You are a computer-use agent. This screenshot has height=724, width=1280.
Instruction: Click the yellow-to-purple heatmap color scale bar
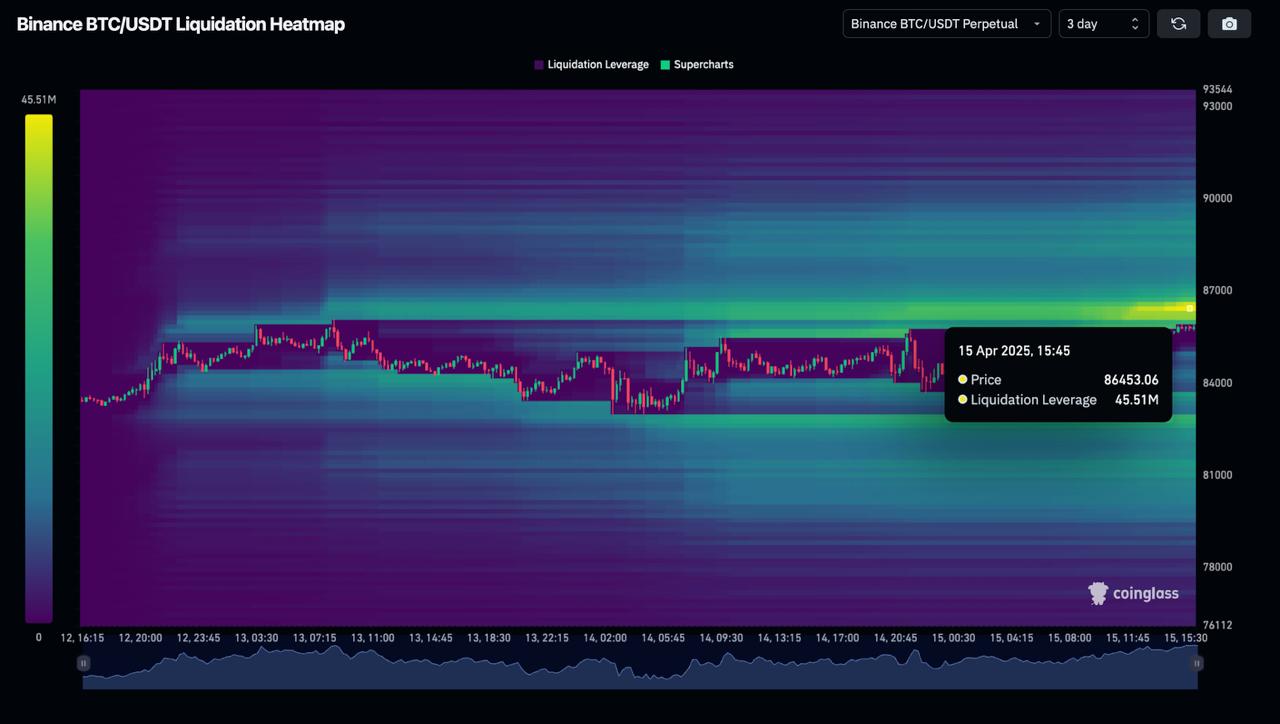tap(39, 368)
